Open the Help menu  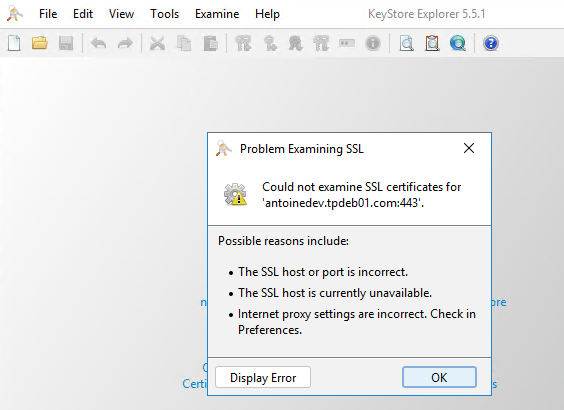[267, 14]
